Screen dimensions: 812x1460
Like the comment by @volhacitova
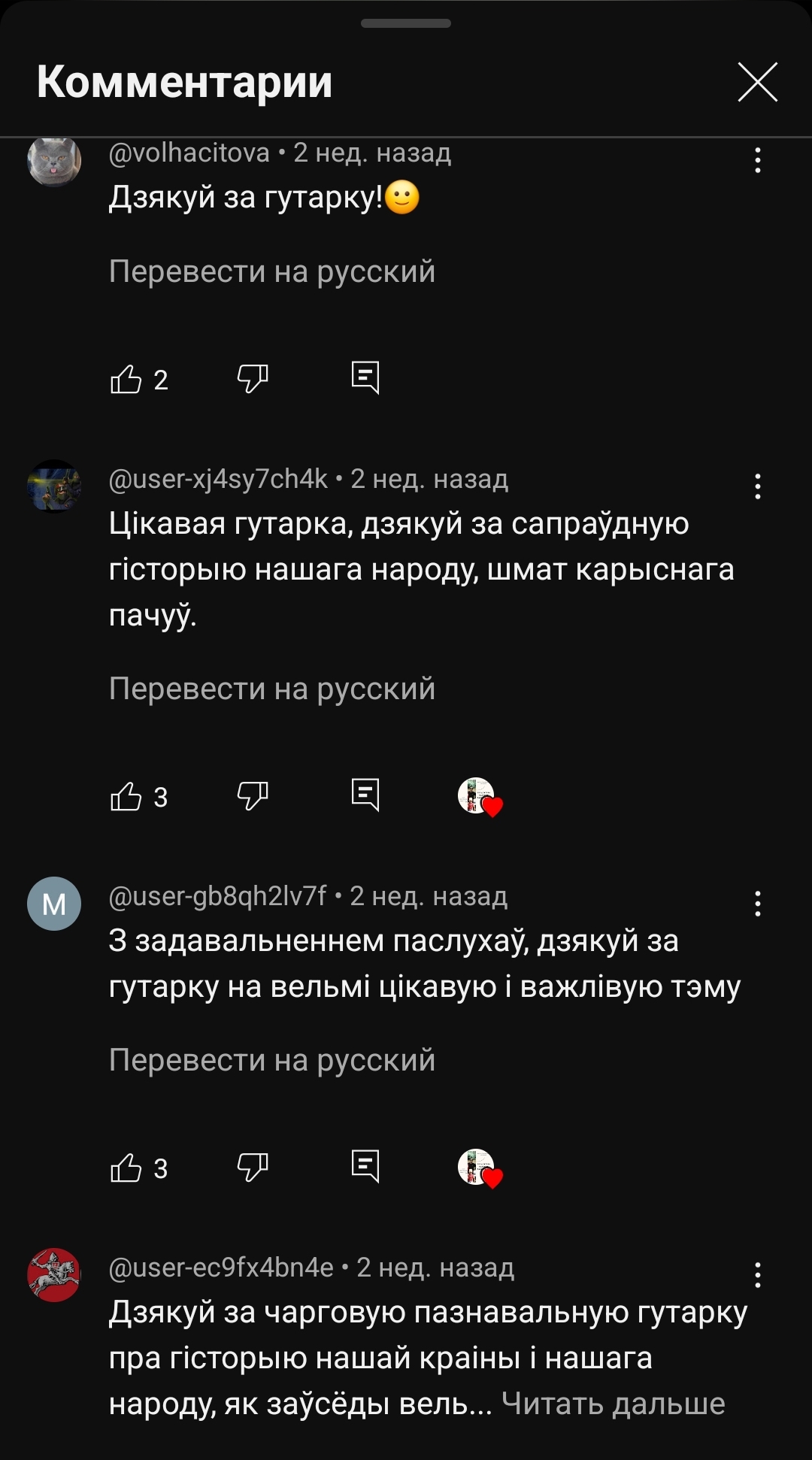[x=126, y=379]
